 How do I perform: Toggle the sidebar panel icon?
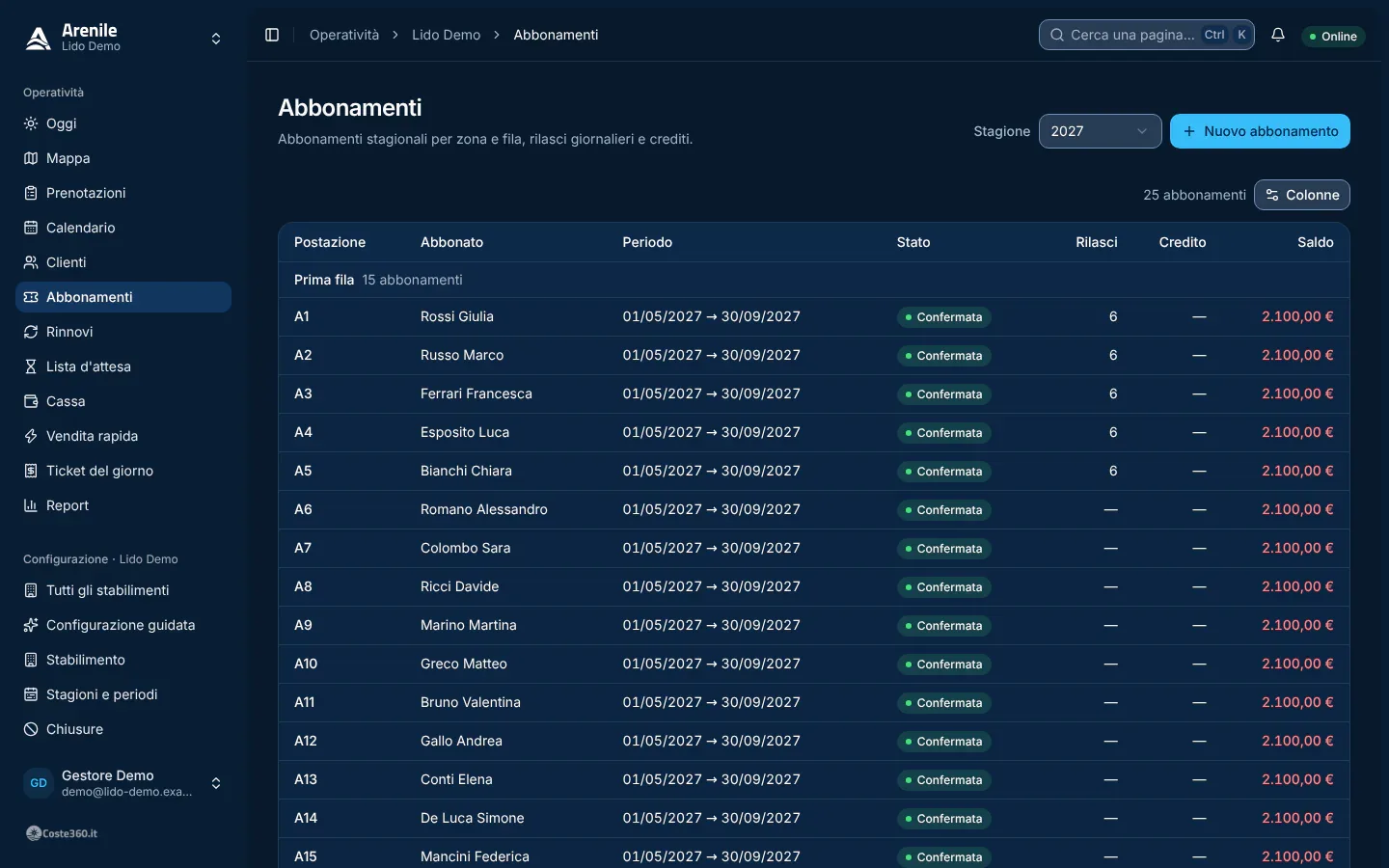click(x=272, y=35)
